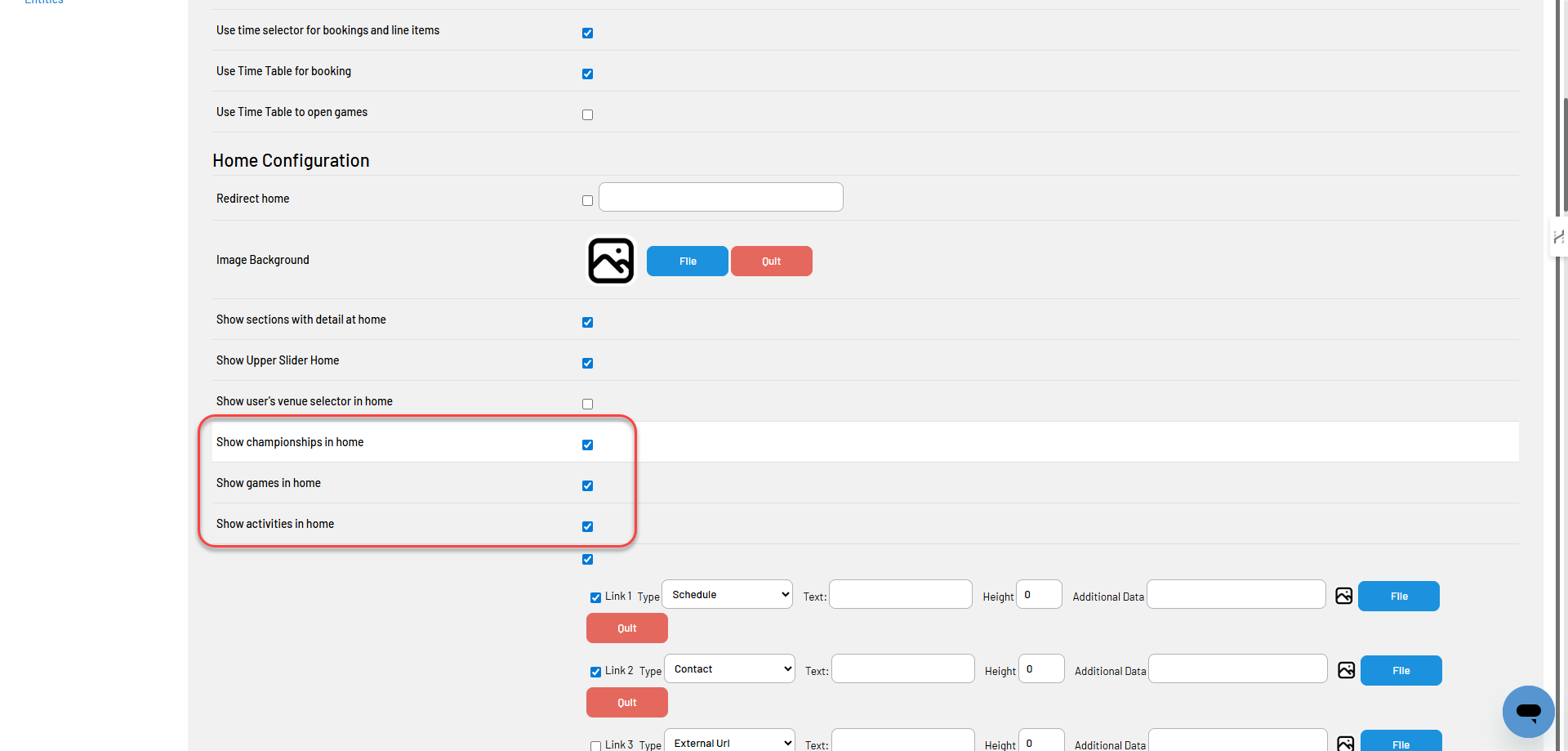Open the chat support bubble icon

1528,711
